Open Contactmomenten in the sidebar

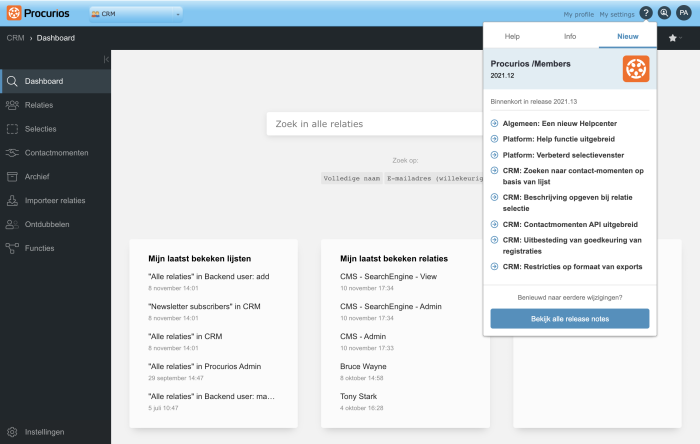pyautogui.click(x=55, y=153)
